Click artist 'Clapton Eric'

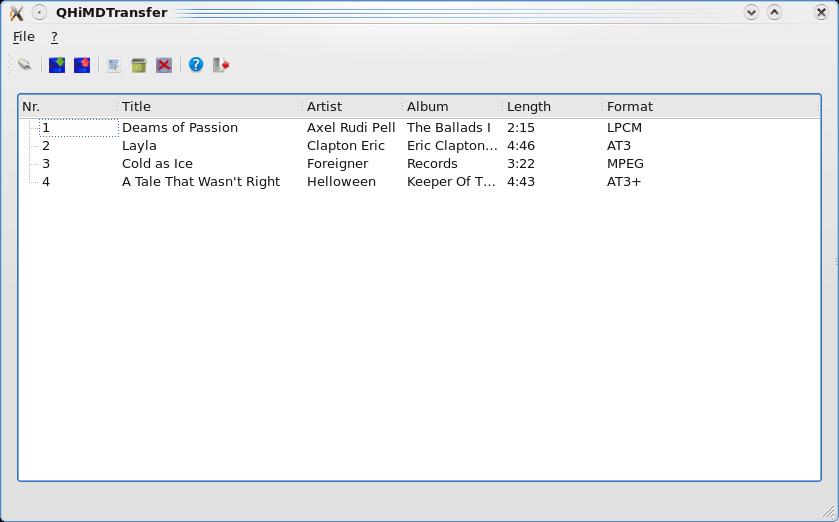coord(346,146)
